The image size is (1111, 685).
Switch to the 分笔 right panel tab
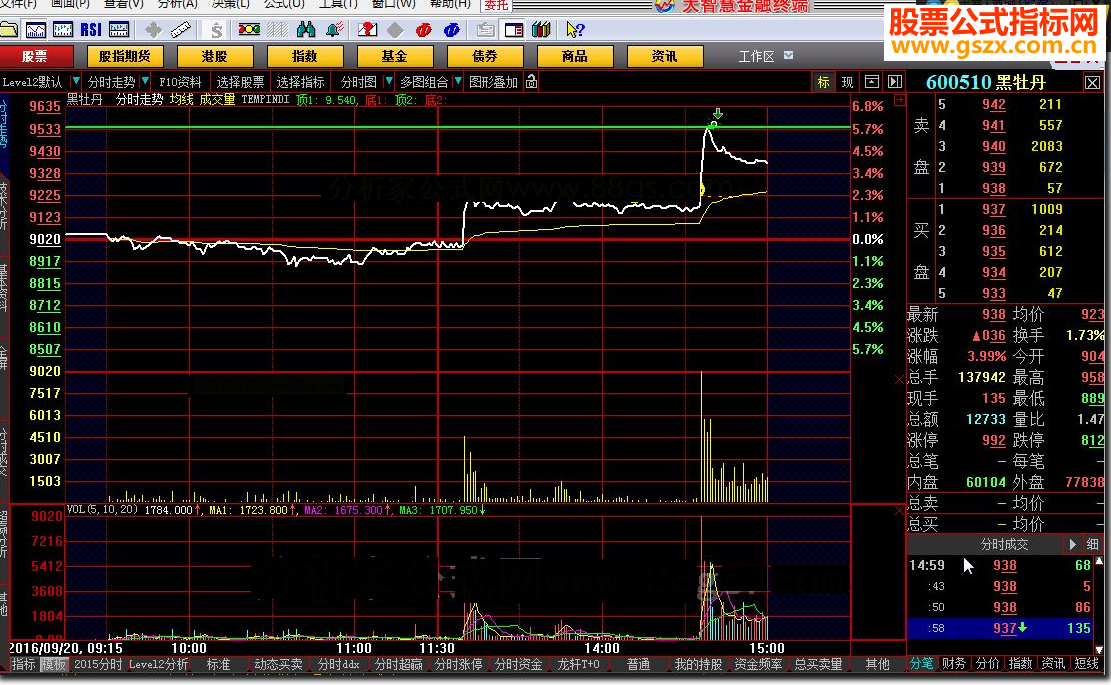click(x=921, y=664)
